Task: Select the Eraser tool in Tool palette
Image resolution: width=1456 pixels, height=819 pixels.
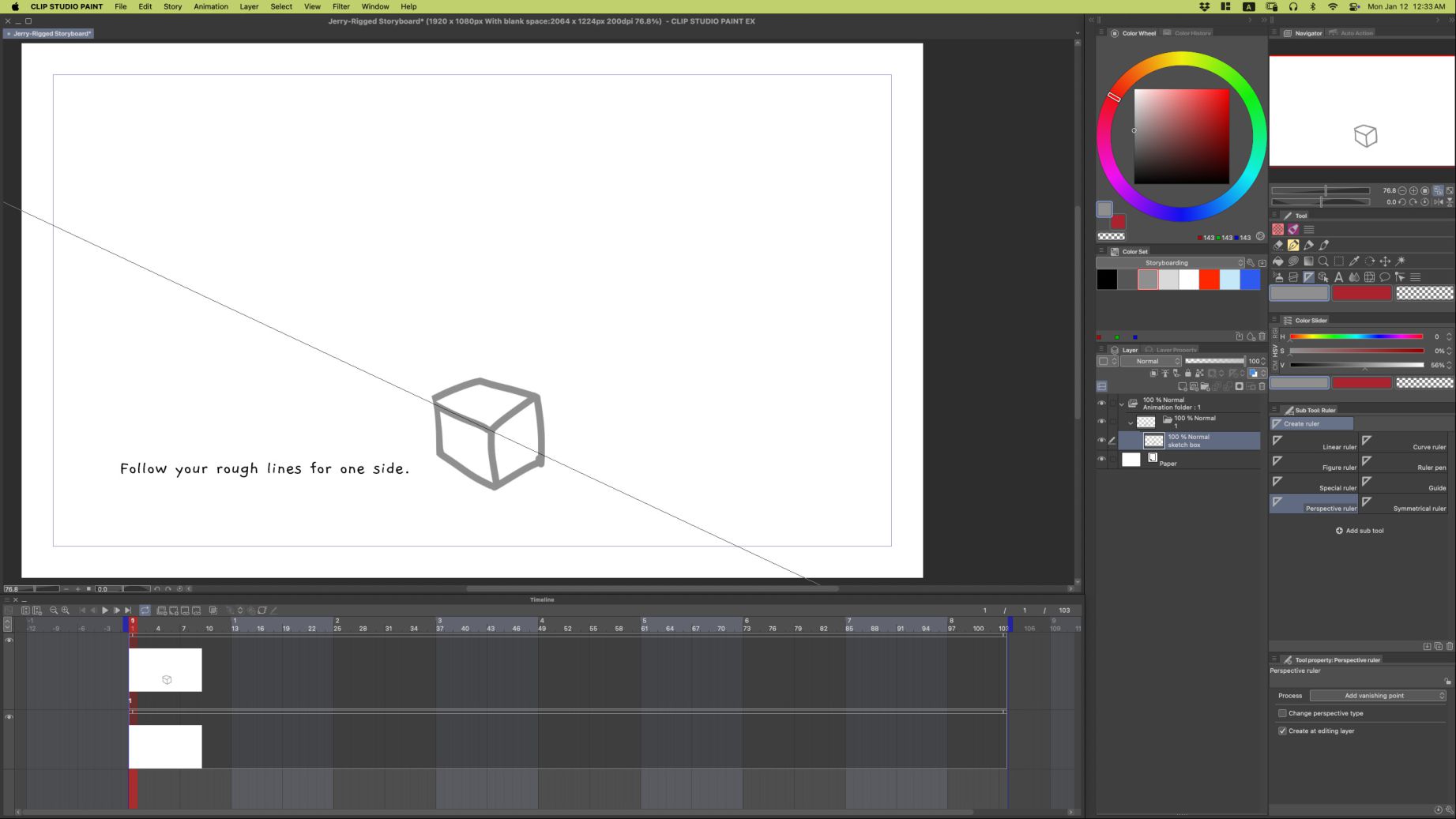Action: tap(1277, 245)
